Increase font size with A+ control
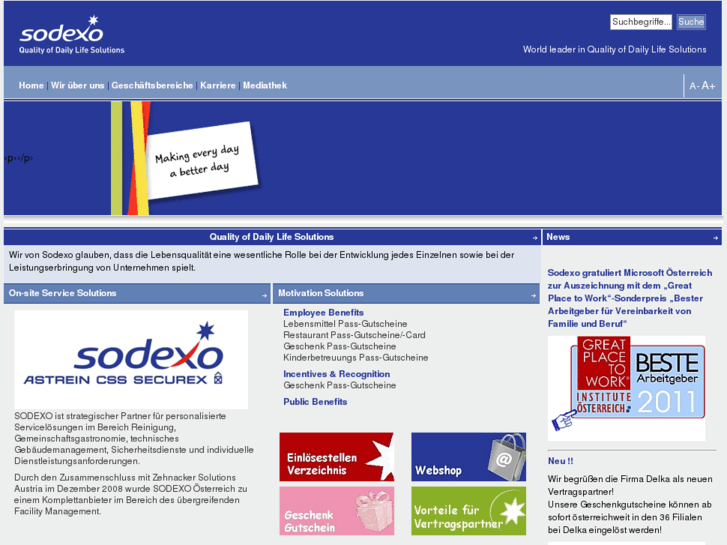Image resolution: width=727 pixels, height=545 pixels. (708, 85)
